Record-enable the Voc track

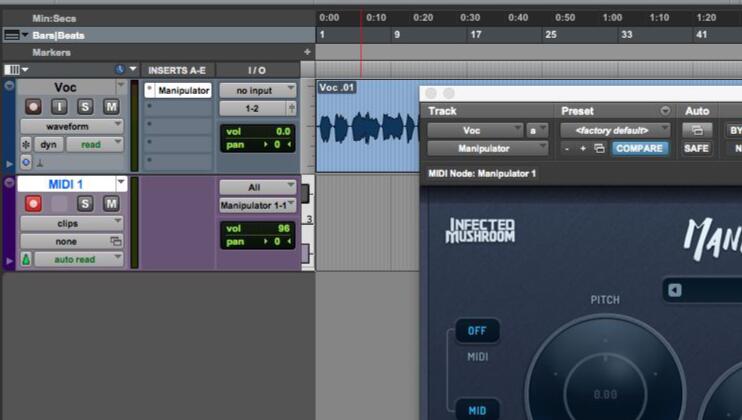(33, 107)
